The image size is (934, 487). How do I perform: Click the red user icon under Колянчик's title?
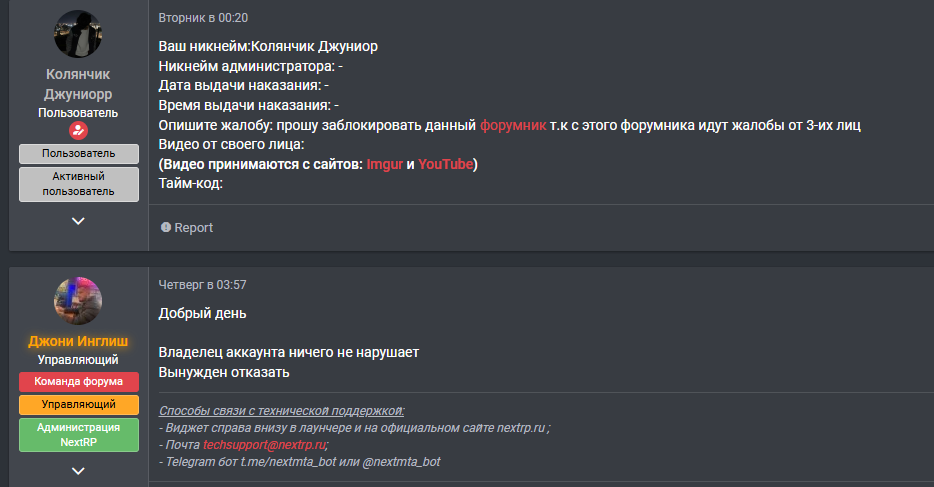point(78,131)
